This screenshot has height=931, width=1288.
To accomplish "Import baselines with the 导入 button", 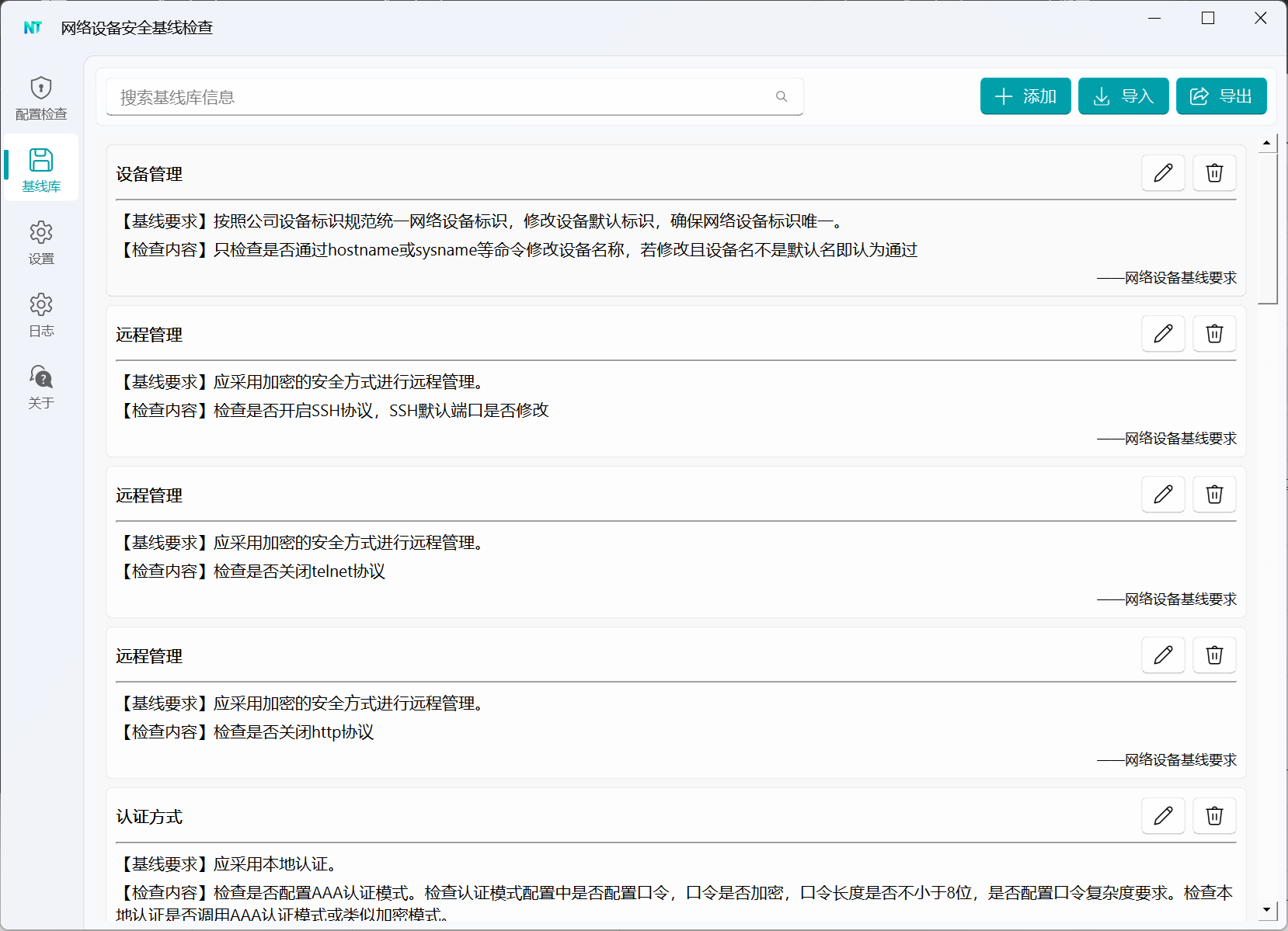I will [1123, 96].
